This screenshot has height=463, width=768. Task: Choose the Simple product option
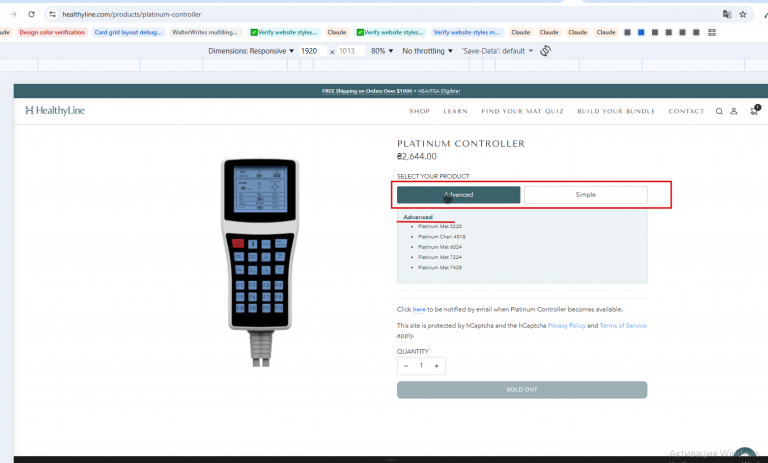tap(586, 195)
